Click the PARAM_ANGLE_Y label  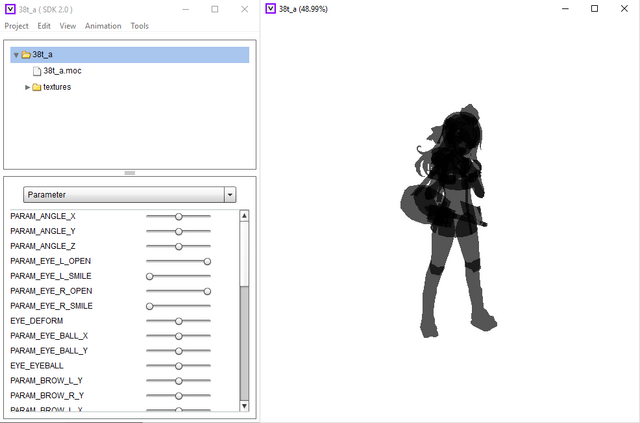43,231
